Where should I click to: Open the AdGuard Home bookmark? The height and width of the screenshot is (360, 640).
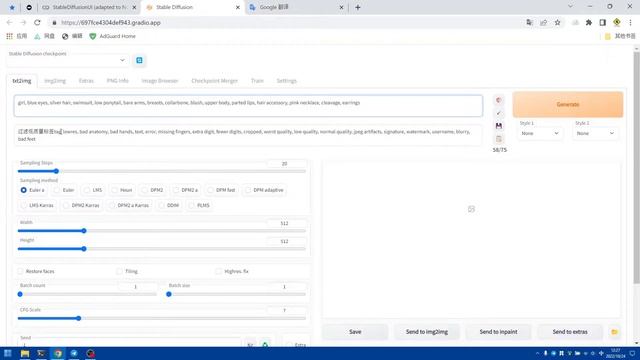click(x=112, y=36)
